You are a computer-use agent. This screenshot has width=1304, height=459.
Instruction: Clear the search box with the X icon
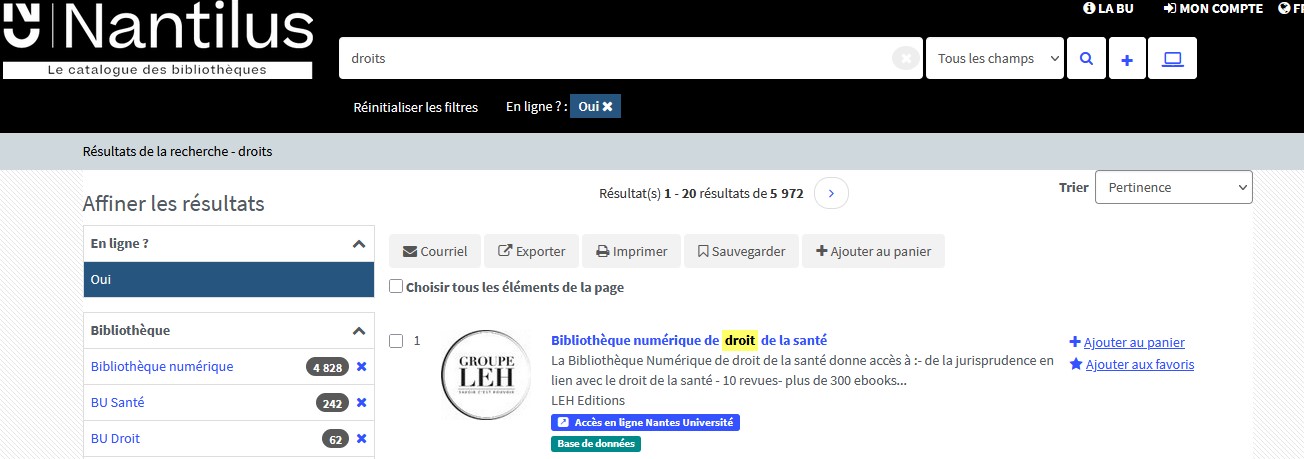pyautogui.click(x=905, y=59)
